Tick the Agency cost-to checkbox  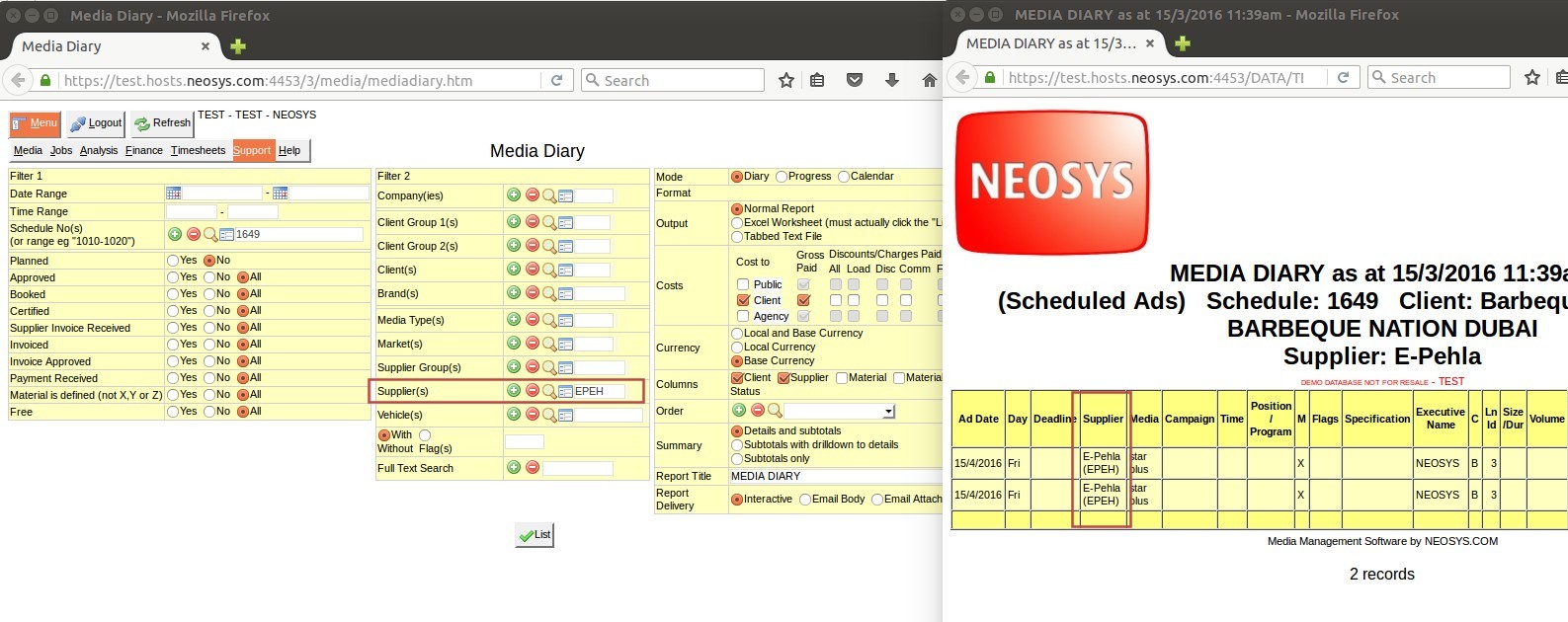click(743, 316)
